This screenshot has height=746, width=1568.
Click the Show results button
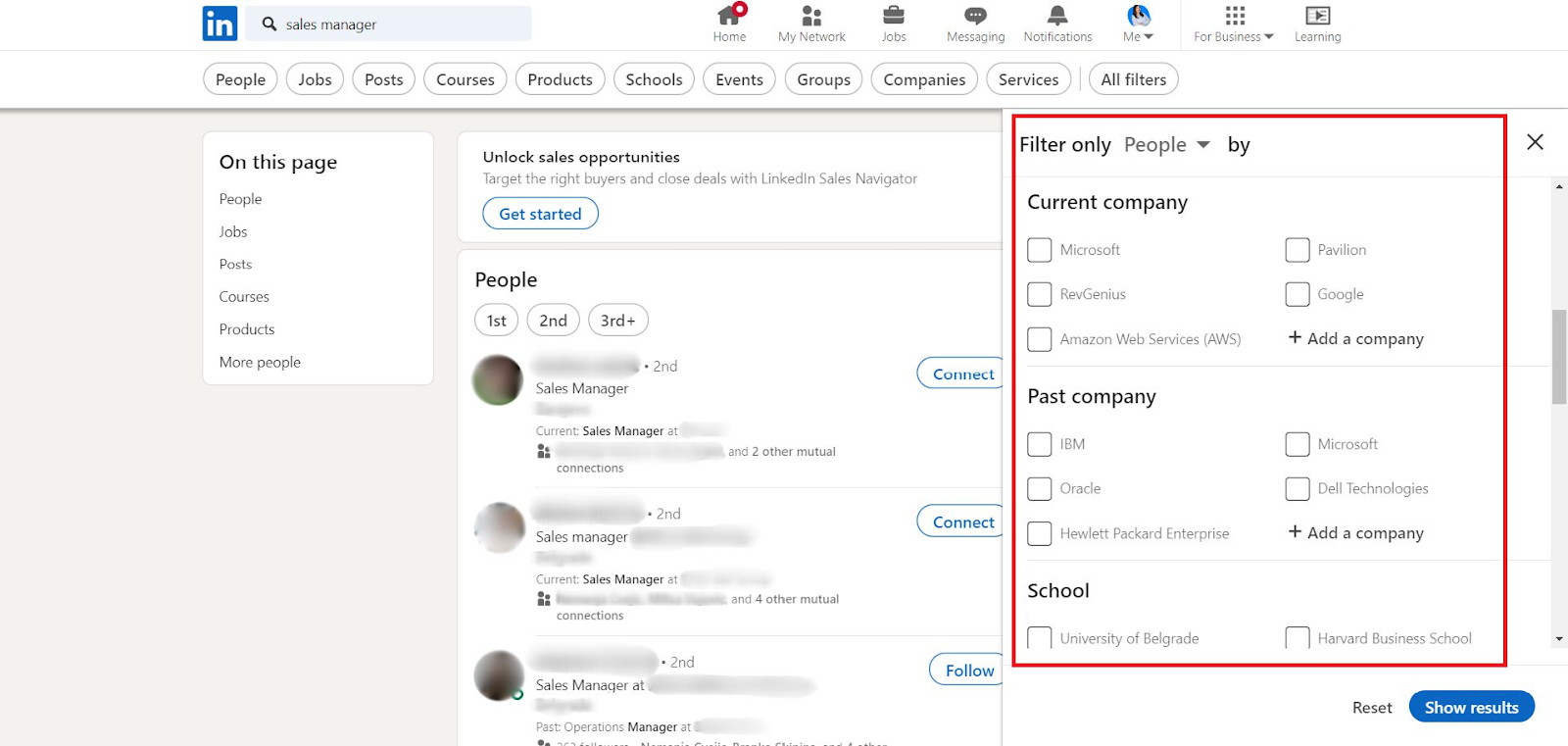(x=1471, y=707)
